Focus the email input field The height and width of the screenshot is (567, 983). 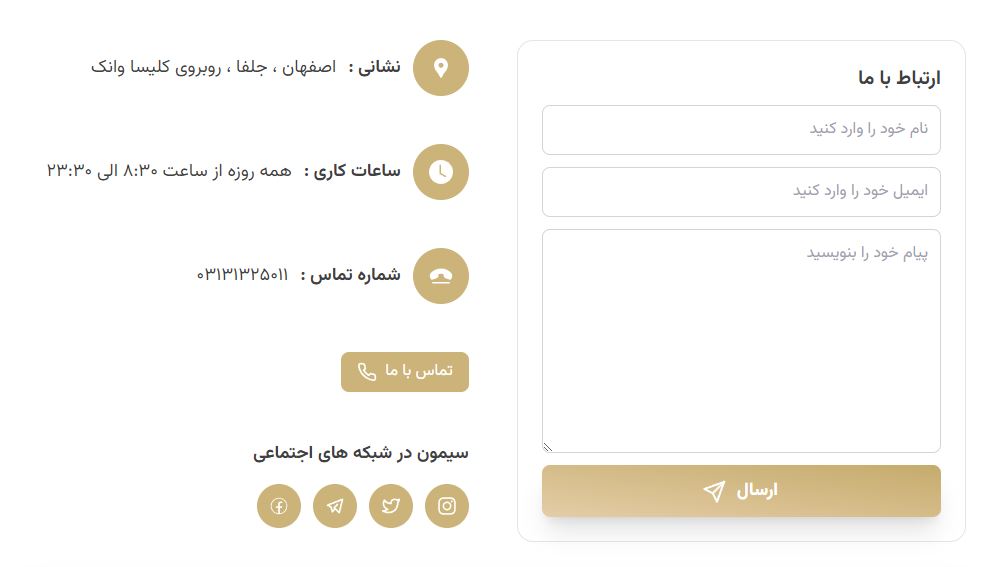(741, 192)
